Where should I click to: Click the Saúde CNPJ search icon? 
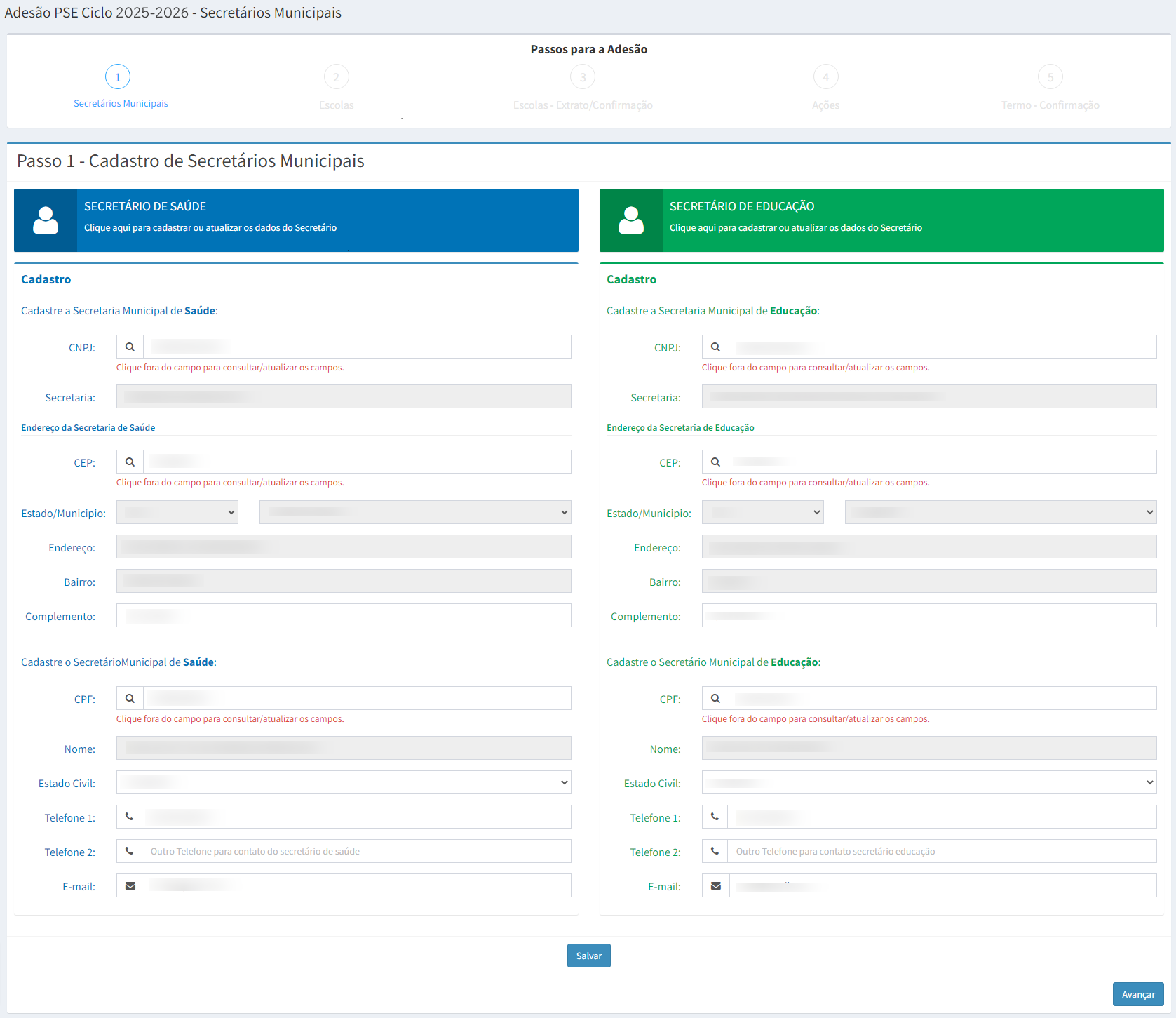[130, 347]
